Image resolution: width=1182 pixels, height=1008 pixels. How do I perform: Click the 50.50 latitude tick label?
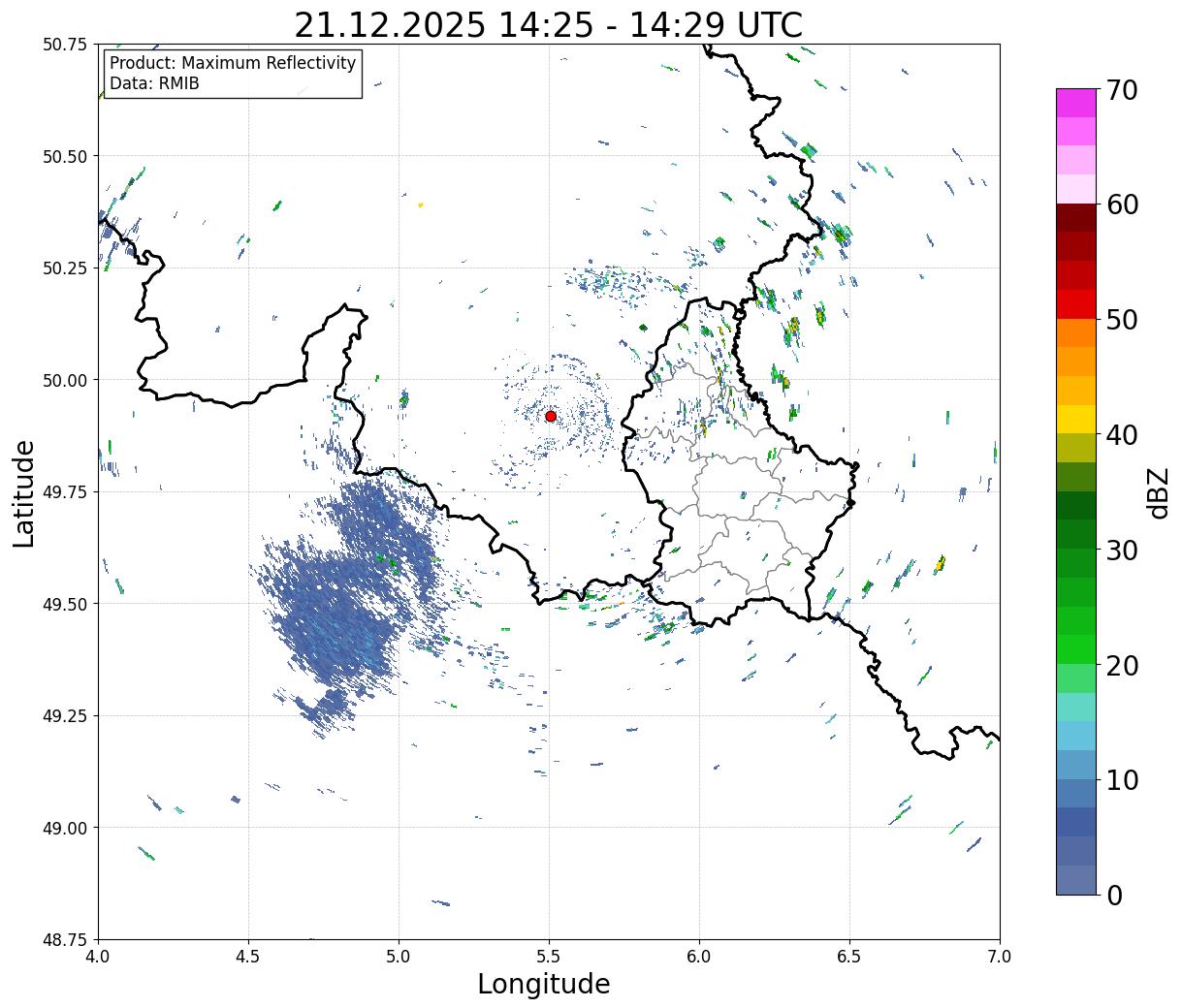click(65, 156)
